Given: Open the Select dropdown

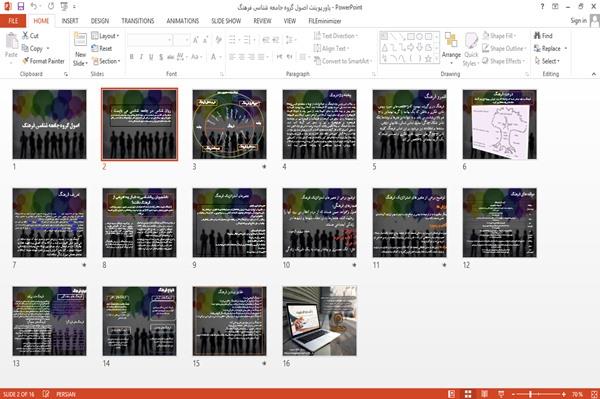Looking at the screenshot, I should point(547,61).
